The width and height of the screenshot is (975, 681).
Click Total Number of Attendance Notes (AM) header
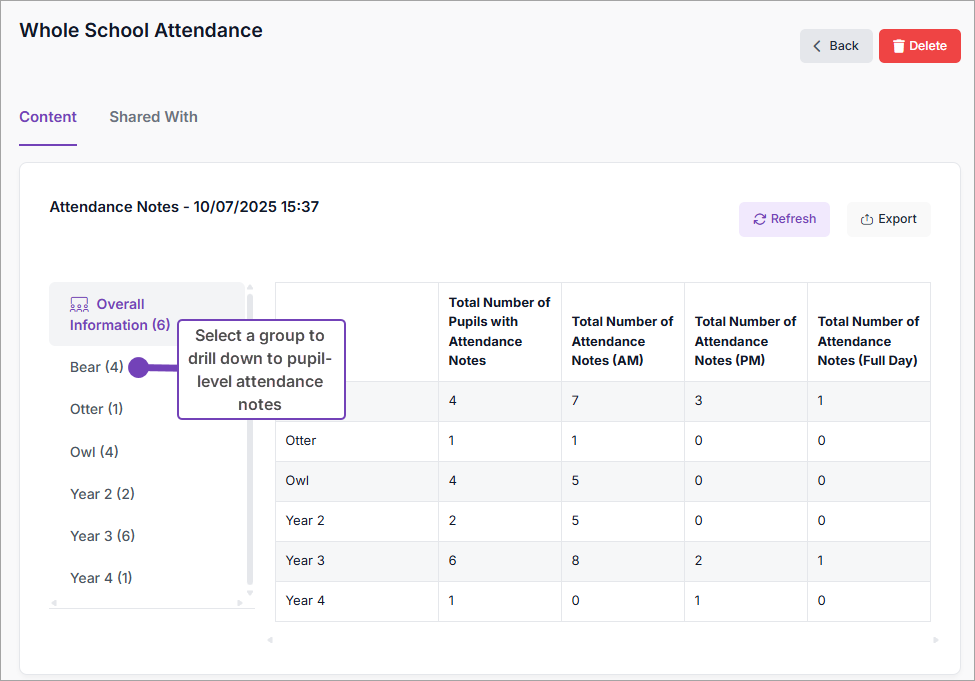tap(622, 341)
